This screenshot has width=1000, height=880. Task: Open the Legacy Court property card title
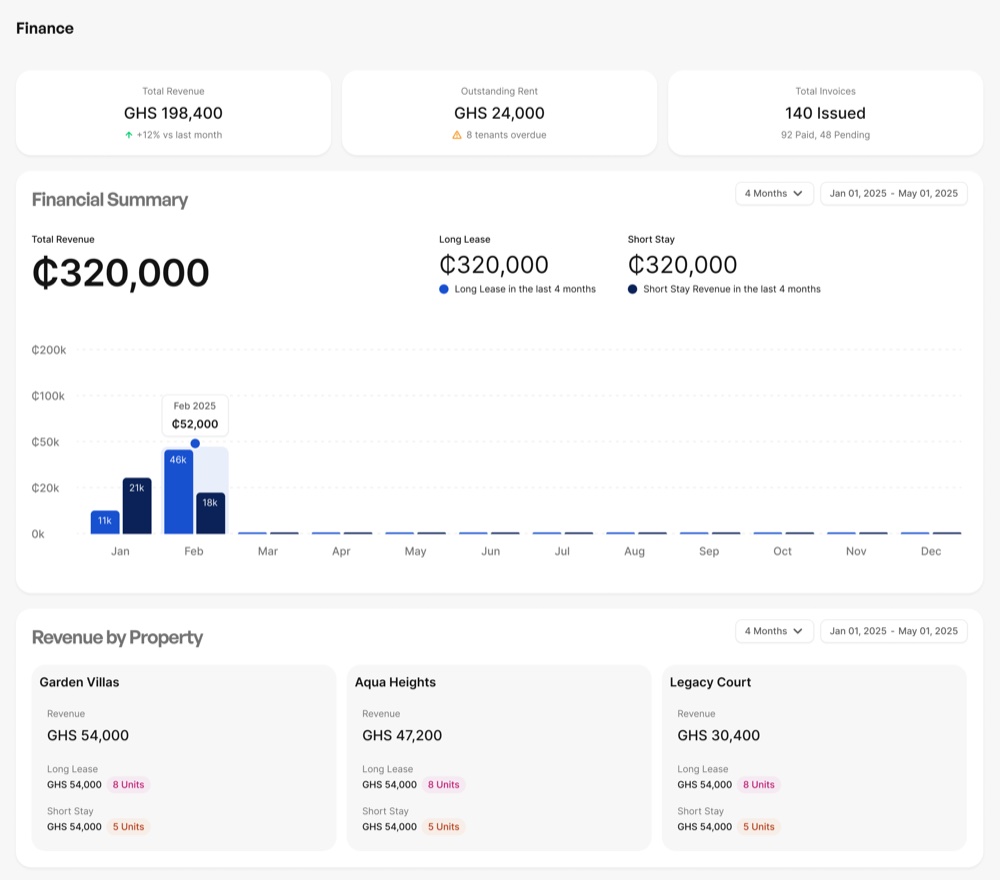710,682
